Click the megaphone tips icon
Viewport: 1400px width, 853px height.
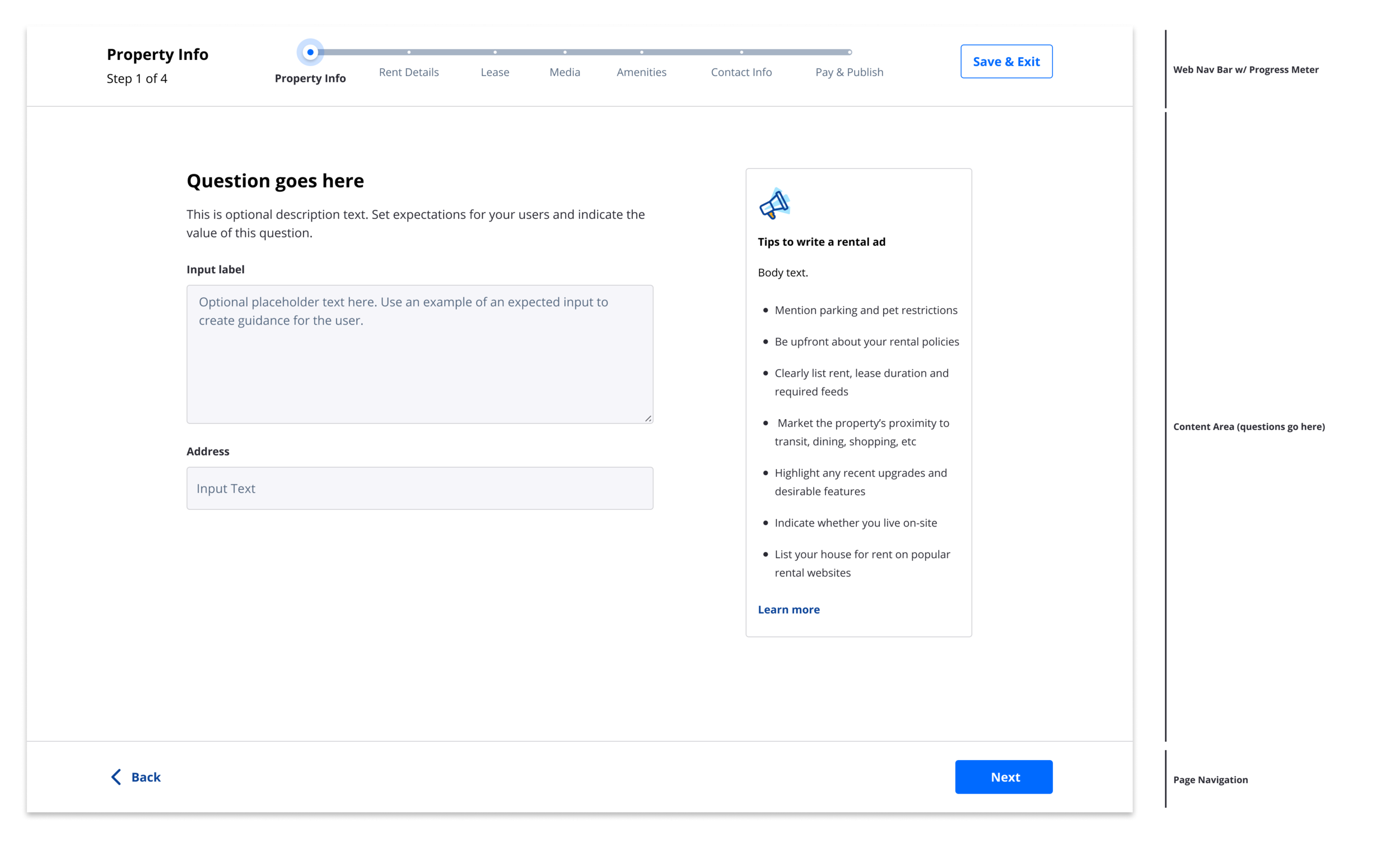[774, 204]
